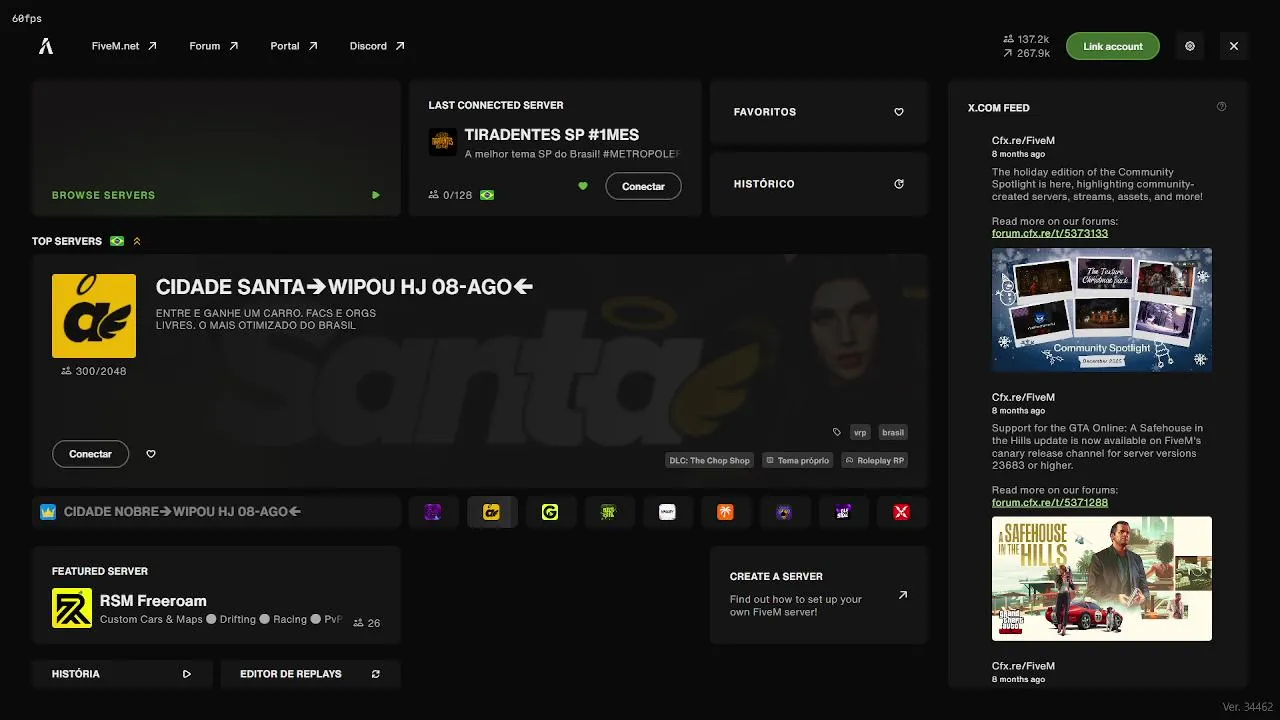The width and height of the screenshot is (1280, 720).
Task: Connect to the Cidade Santa server
Action: point(90,454)
